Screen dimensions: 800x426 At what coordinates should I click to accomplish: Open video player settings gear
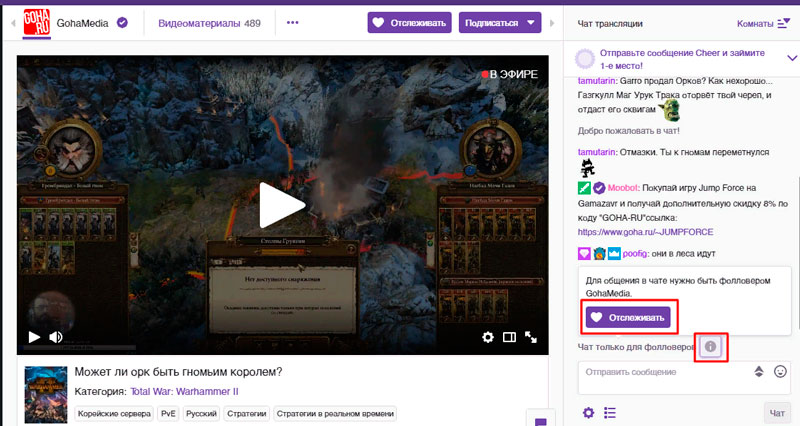pos(488,337)
